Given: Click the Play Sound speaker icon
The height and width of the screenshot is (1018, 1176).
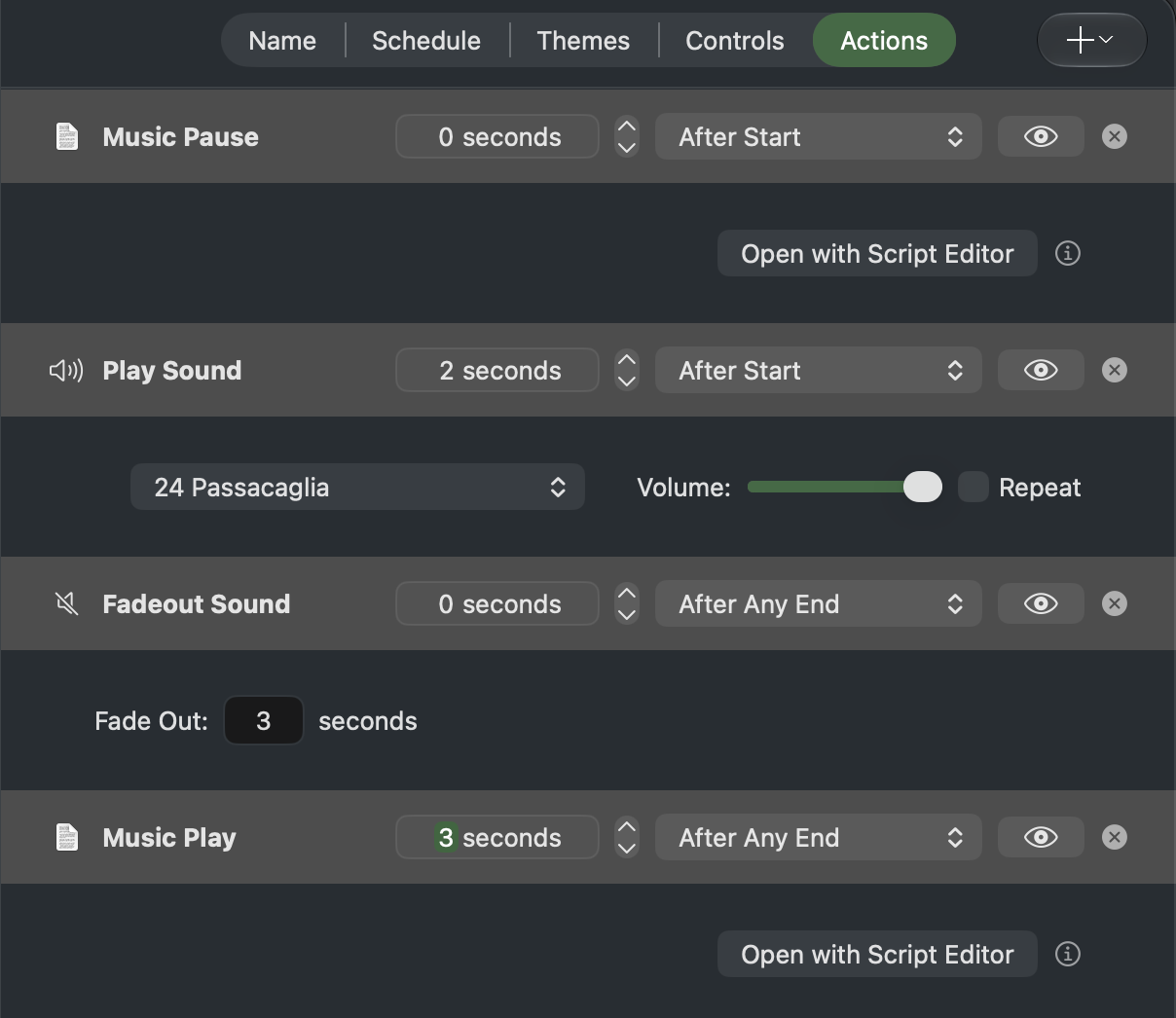Looking at the screenshot, I should click(66, 370).
